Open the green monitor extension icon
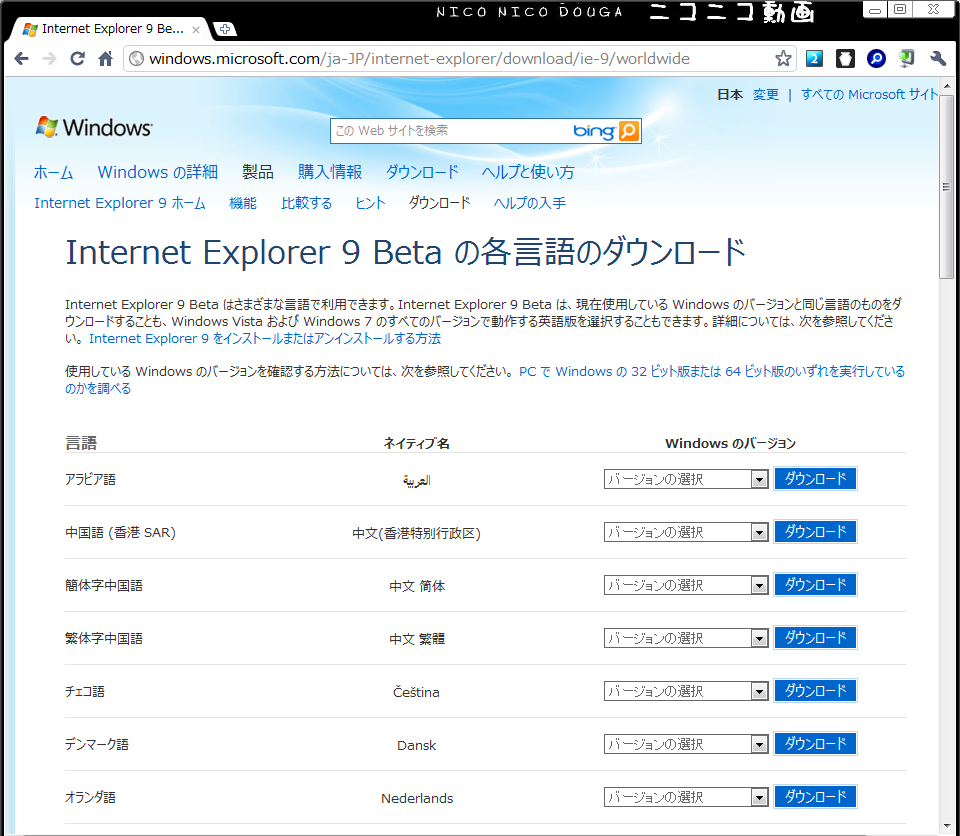Viewport: 960px width, 836px height. point(907,59)
